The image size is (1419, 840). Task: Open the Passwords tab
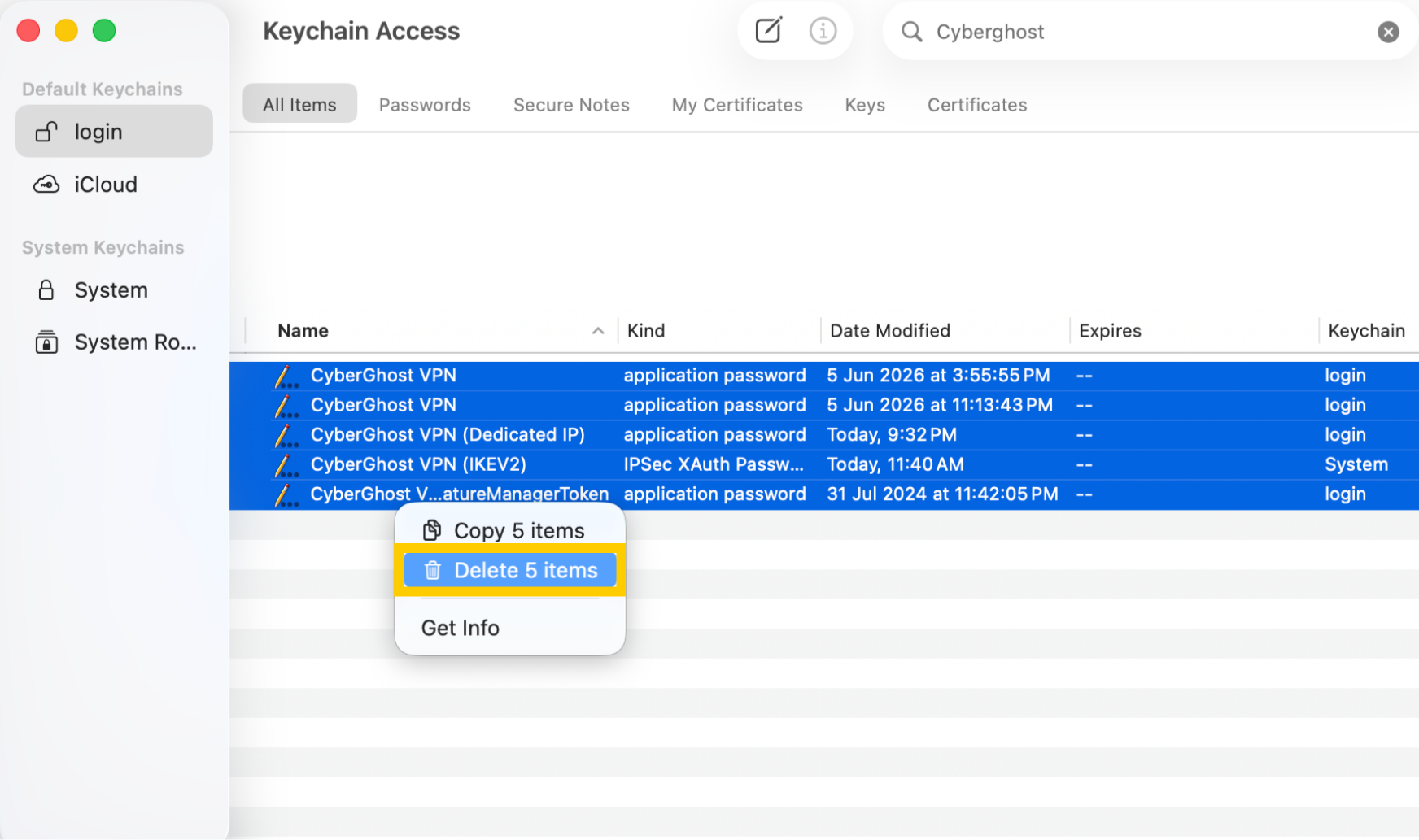tap(425, 105)
